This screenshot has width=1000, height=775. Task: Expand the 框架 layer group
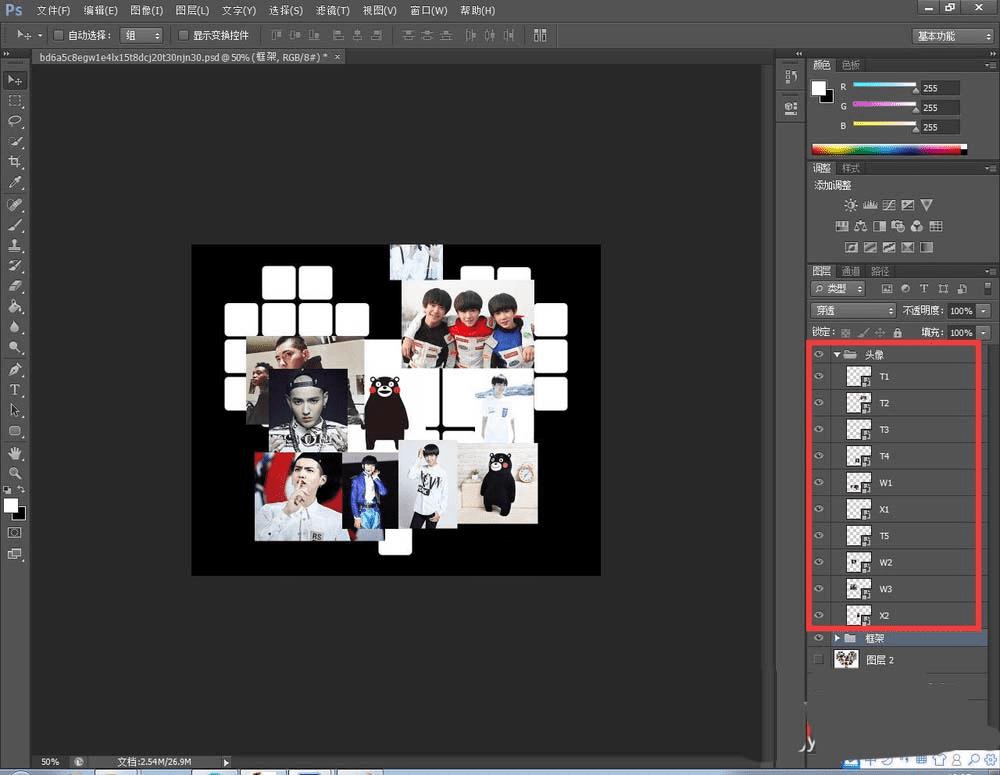(x=837, y=638)
